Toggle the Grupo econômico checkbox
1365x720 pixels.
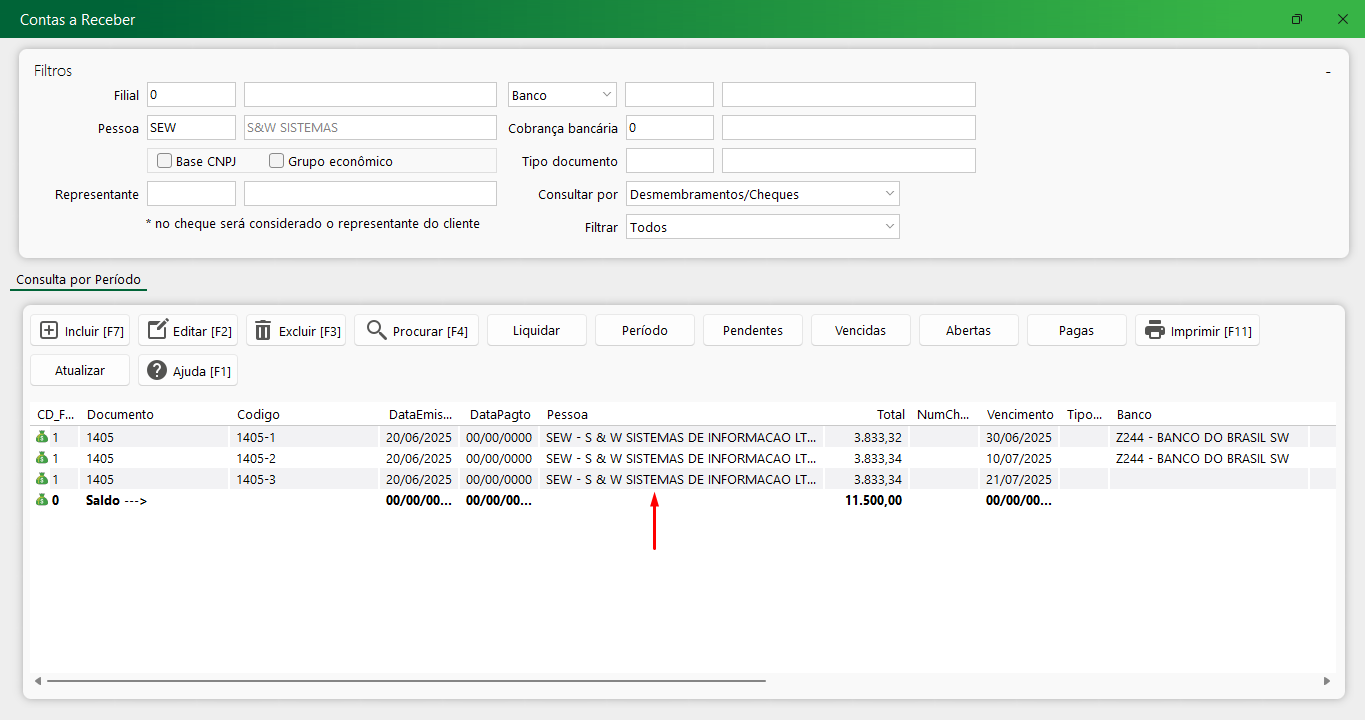(x=277, y=161)
